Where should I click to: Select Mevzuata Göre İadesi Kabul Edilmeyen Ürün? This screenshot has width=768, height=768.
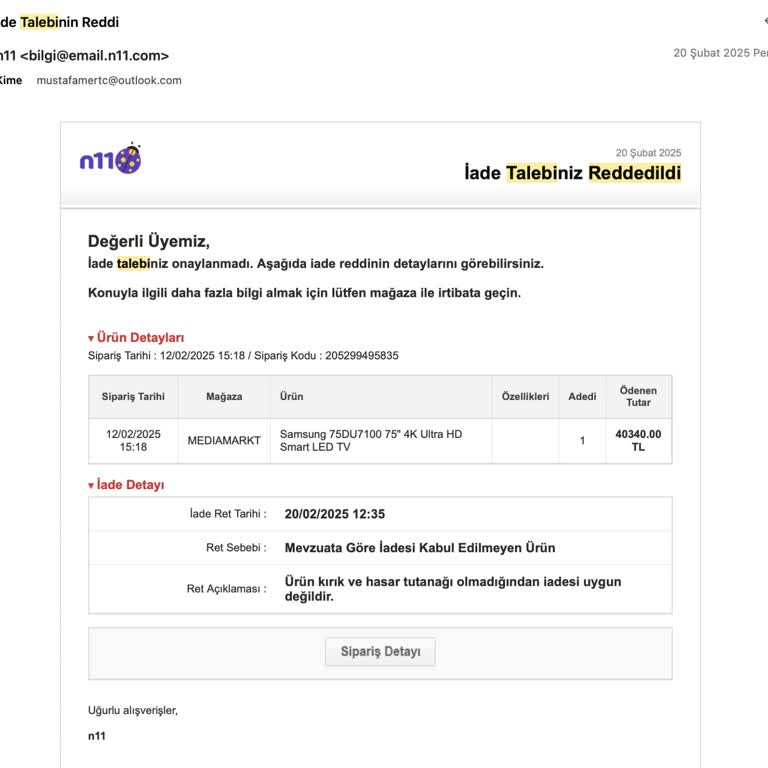tap(420, 548)
